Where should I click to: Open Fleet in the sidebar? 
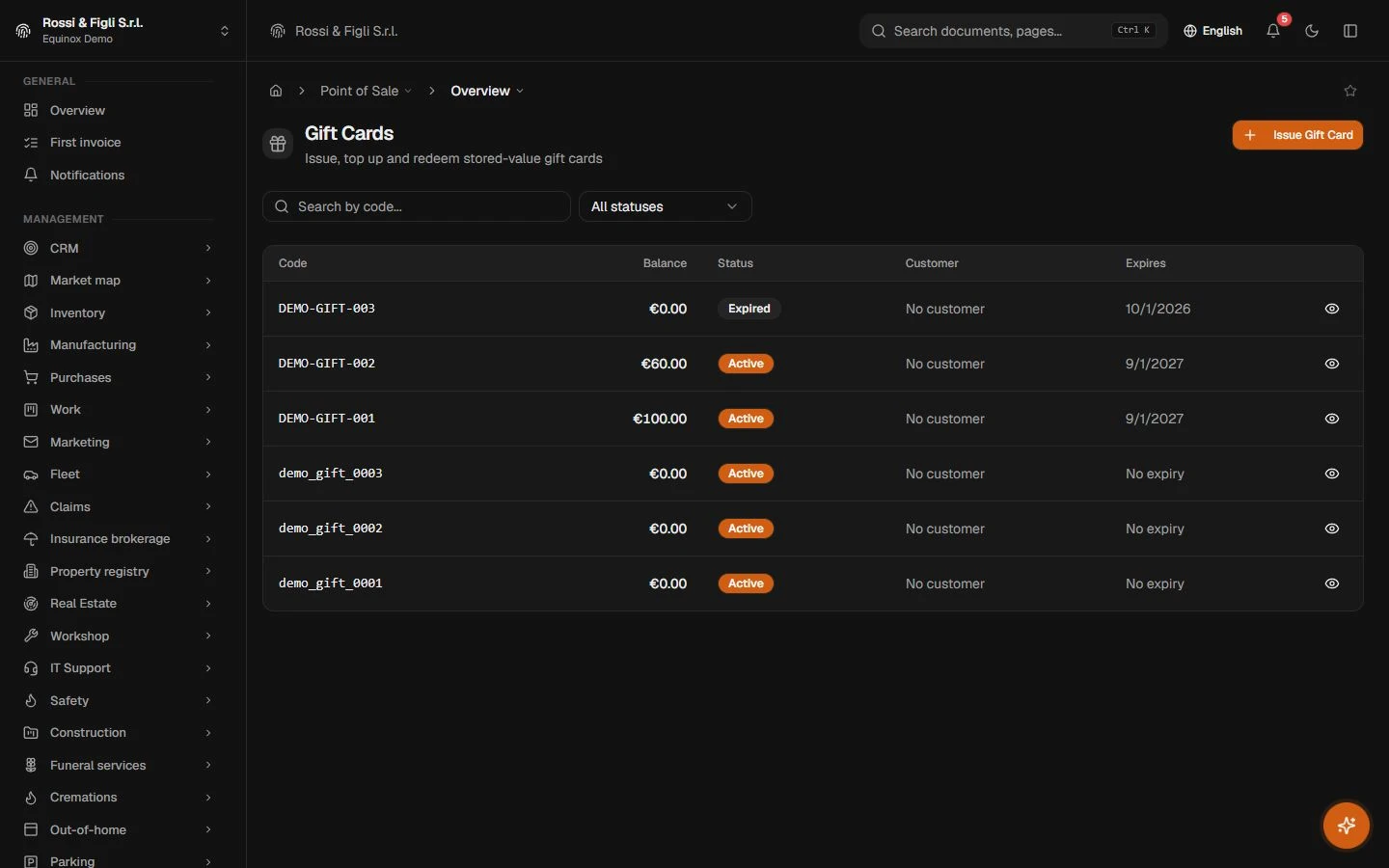118,475
